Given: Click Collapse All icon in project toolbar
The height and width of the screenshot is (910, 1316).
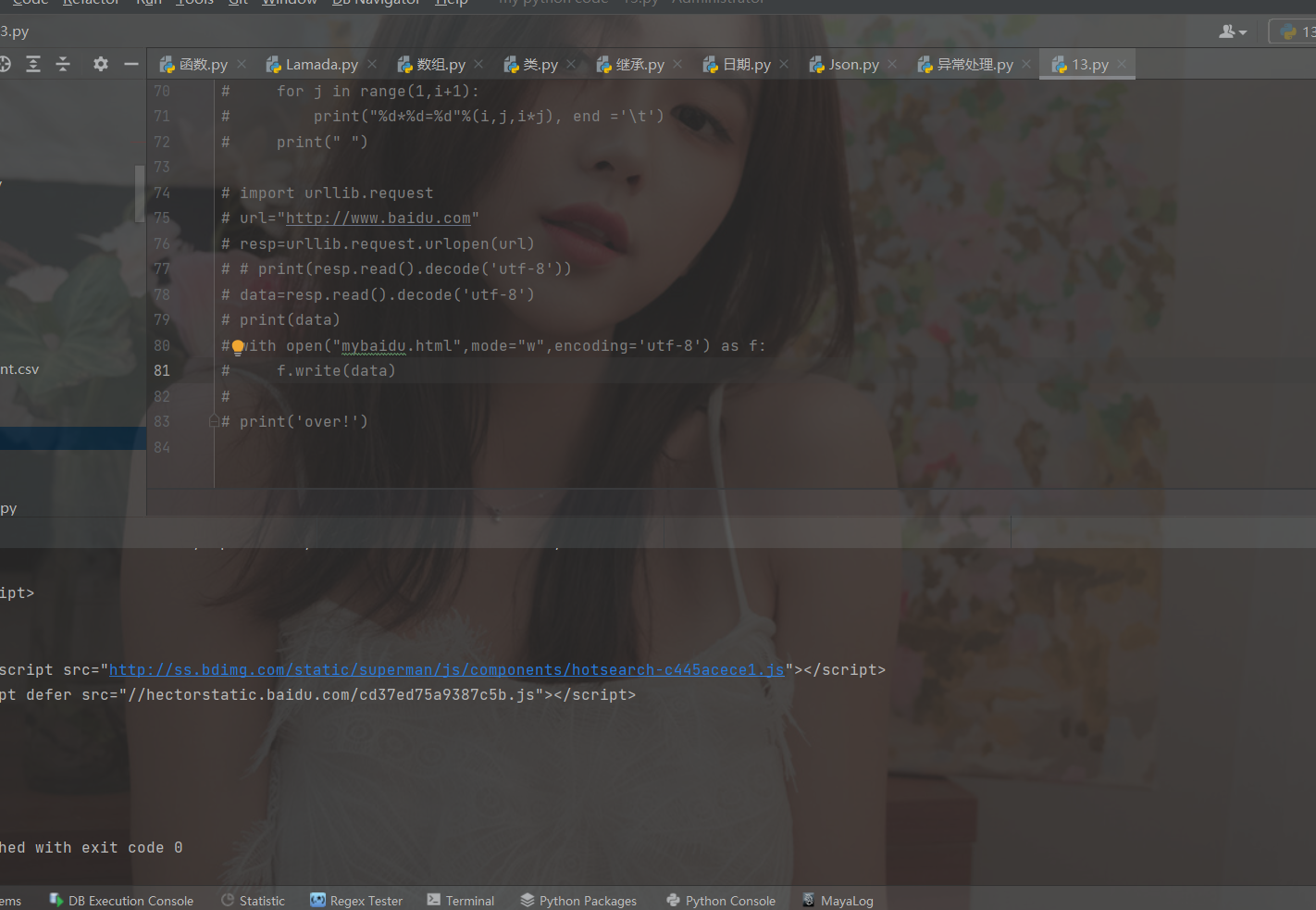Looking at the screenshot, I should pyautogui.click(x=63, y=64).
